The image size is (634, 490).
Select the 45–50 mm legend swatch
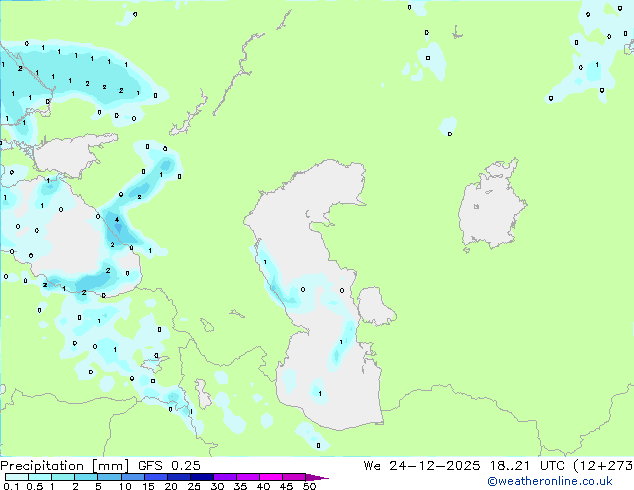294,477
